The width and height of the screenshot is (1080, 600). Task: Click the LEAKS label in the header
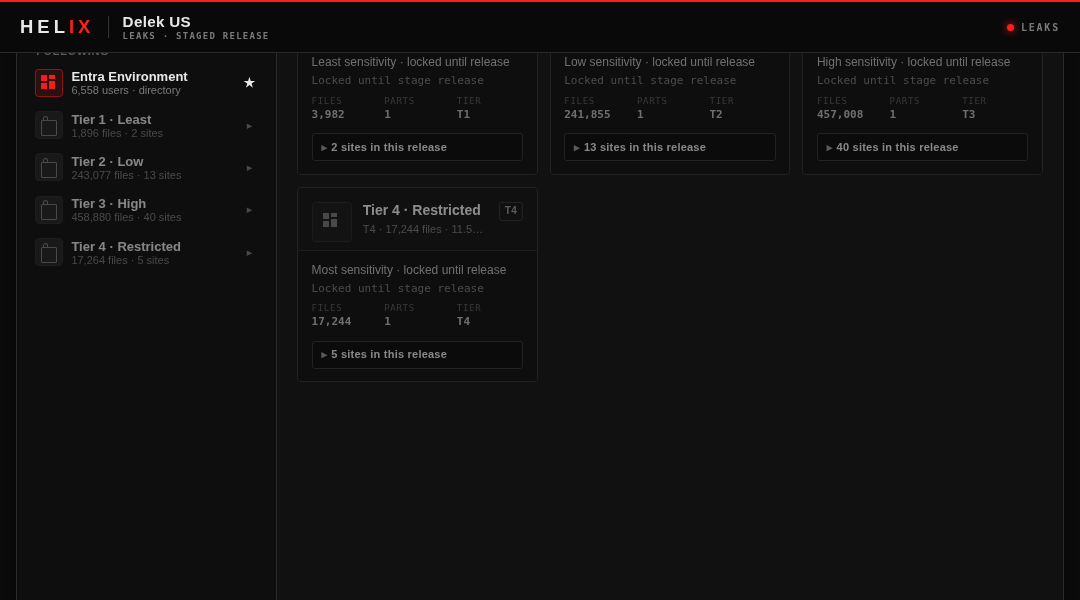[x=1040, y=28]
